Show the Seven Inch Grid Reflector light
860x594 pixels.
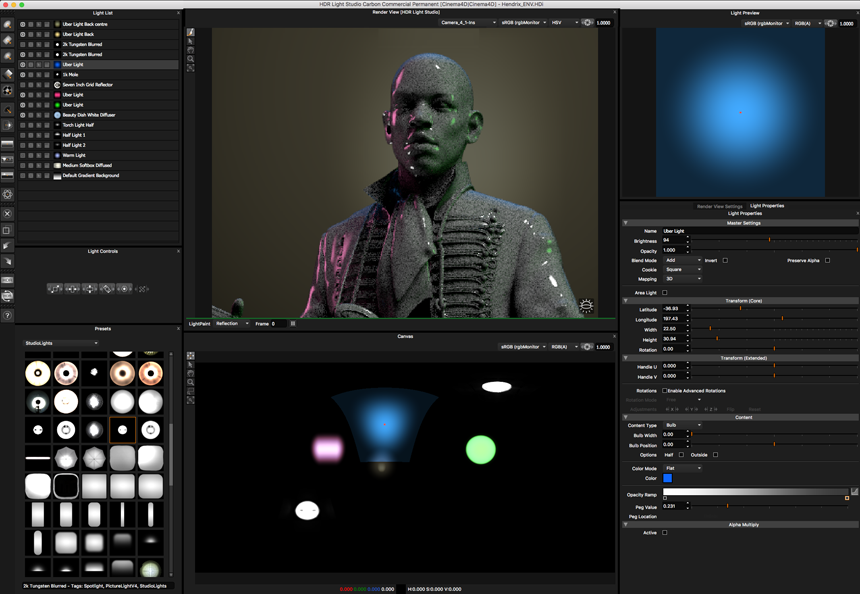coord(22,84)
